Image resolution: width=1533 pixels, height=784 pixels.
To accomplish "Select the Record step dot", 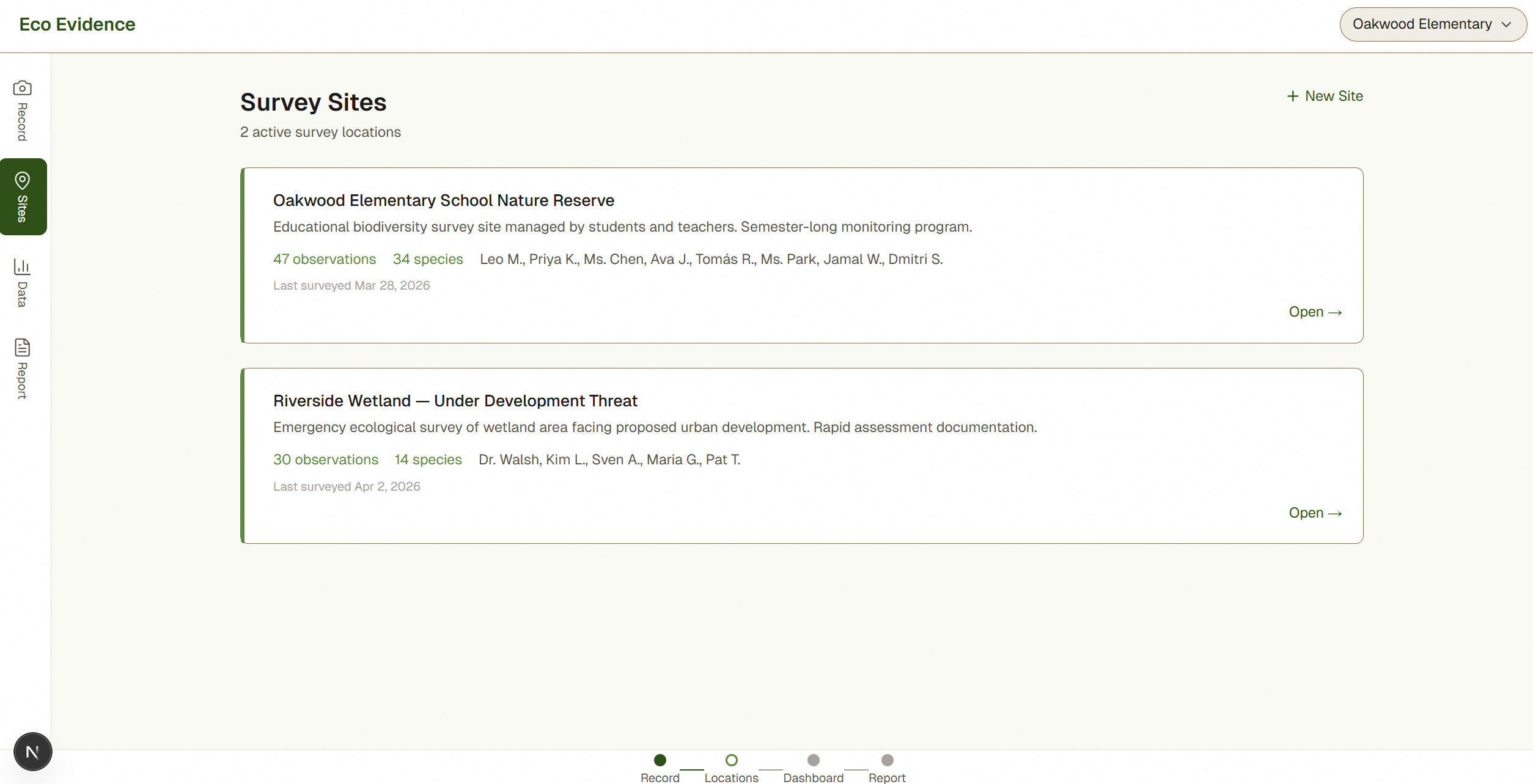I will pos(660,760).
